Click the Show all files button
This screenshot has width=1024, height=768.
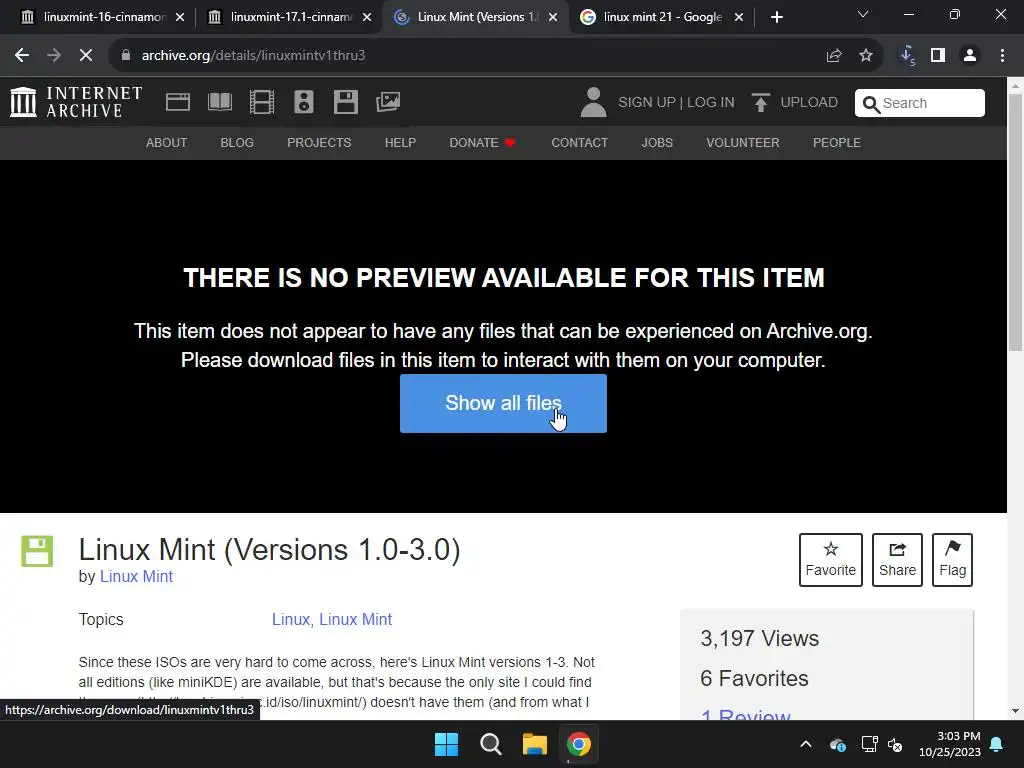[504, 403]
